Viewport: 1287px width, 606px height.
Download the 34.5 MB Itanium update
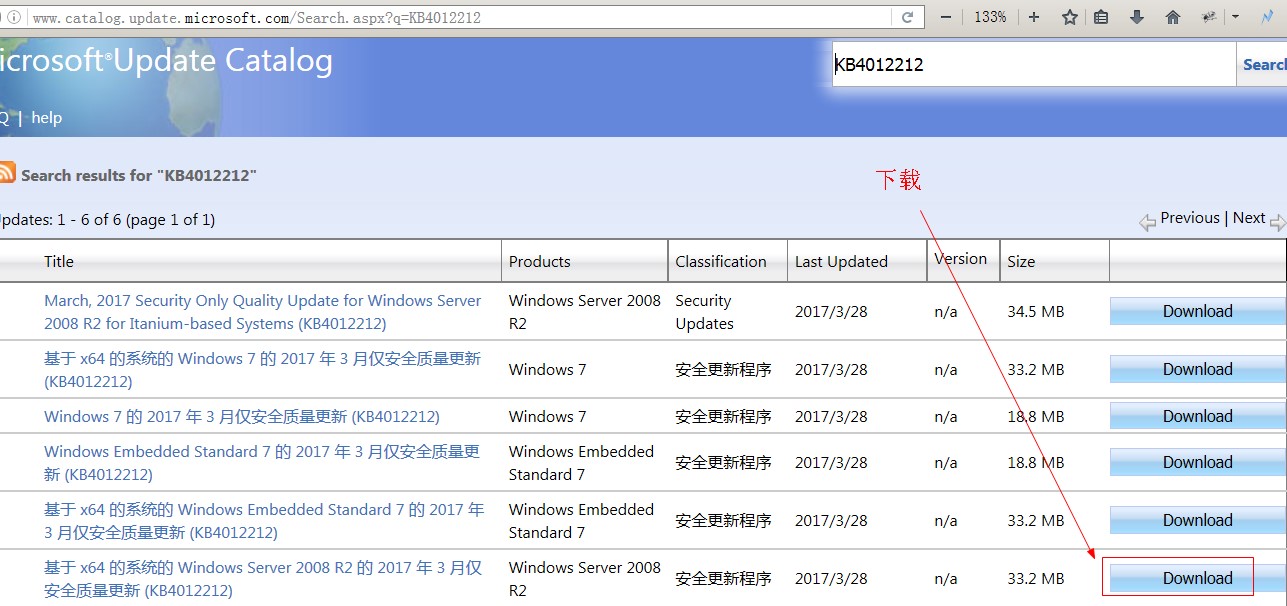click(x=1197, y=311)
